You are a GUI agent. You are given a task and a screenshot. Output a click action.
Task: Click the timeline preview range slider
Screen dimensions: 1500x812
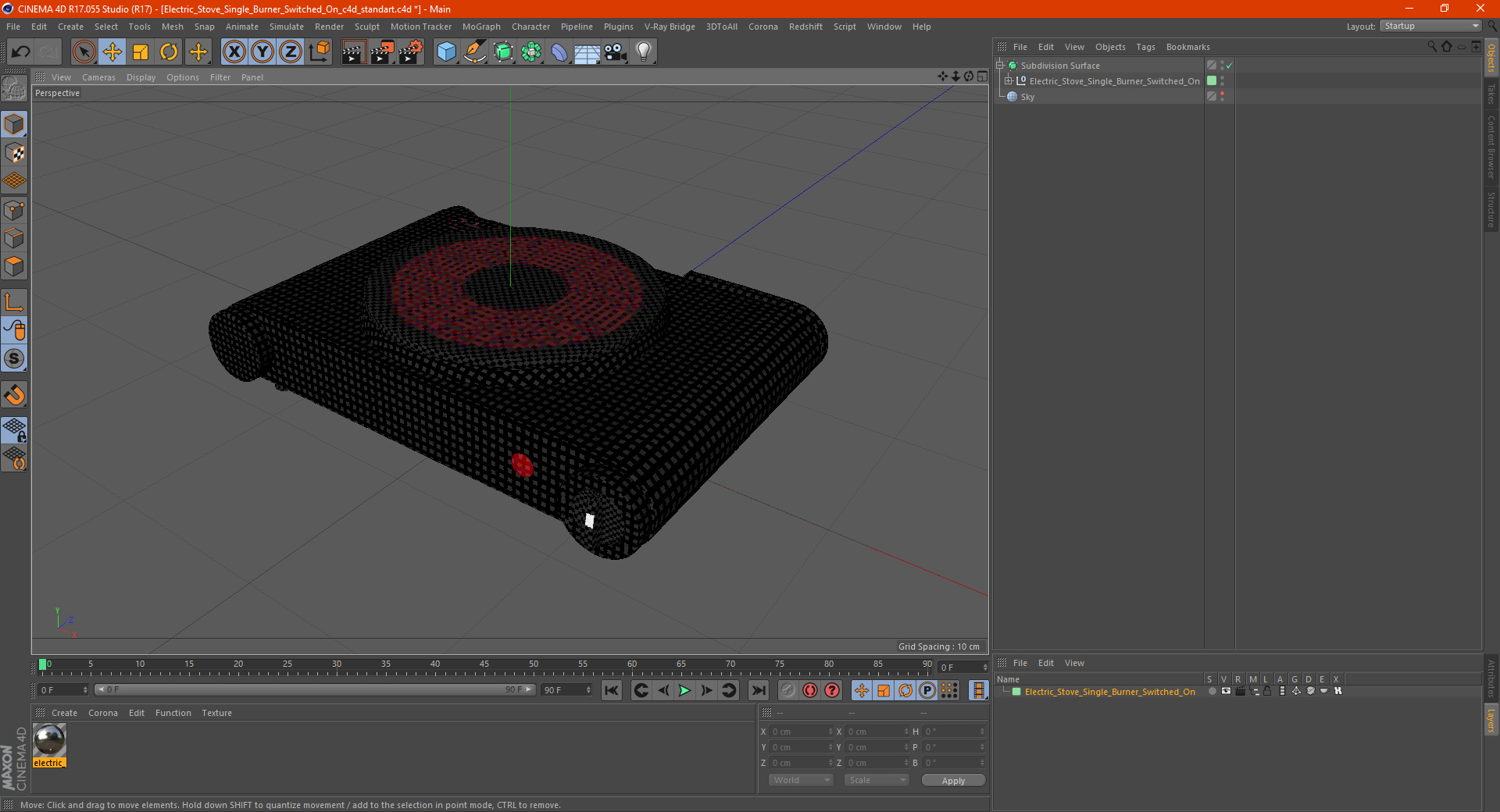click(315, 689)
